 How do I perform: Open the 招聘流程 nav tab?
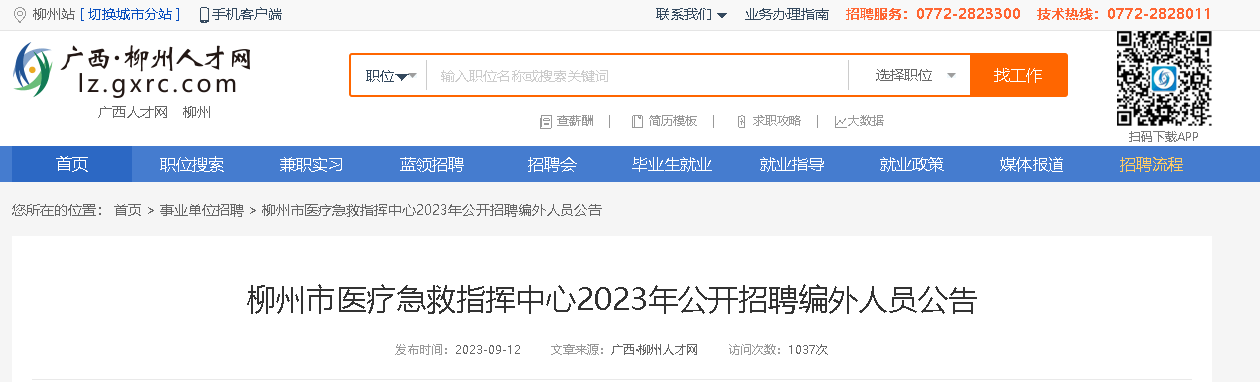tap(1152, 164)
